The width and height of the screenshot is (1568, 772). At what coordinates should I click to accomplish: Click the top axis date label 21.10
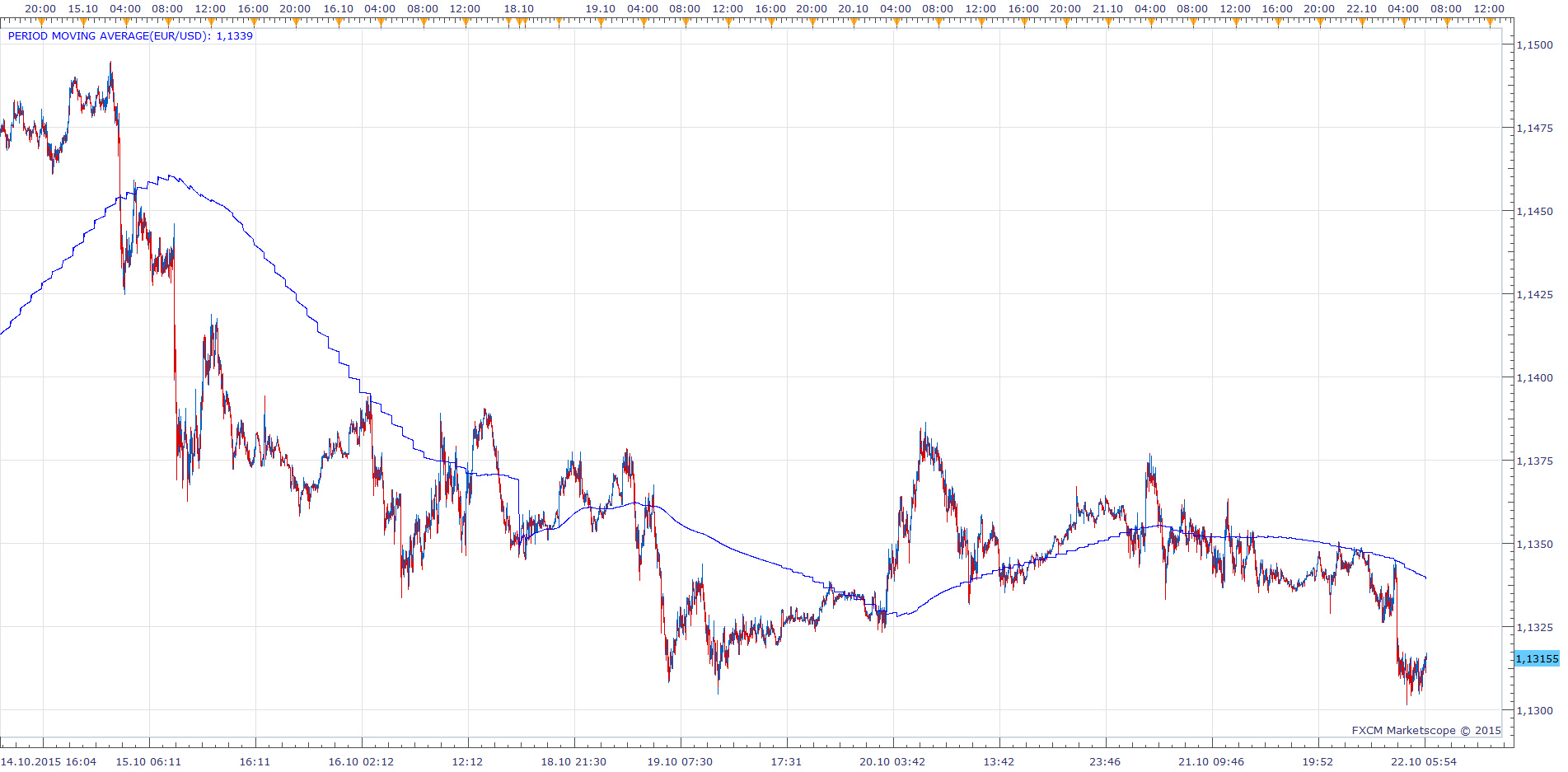click(x=1108, y=9)
